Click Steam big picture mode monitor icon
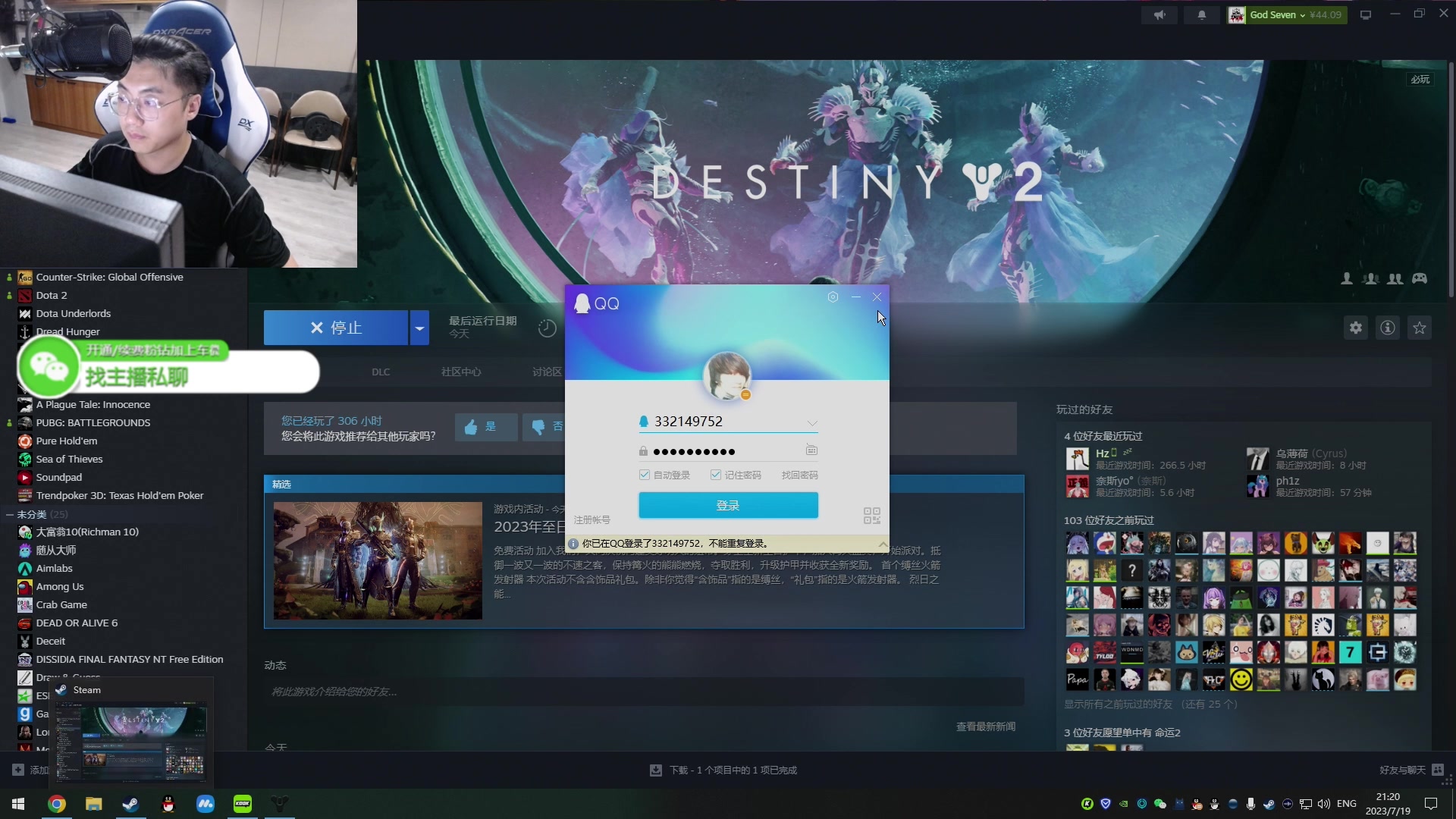The width and height of the screenshot is (1456, 819). [x=1366, y=15]
